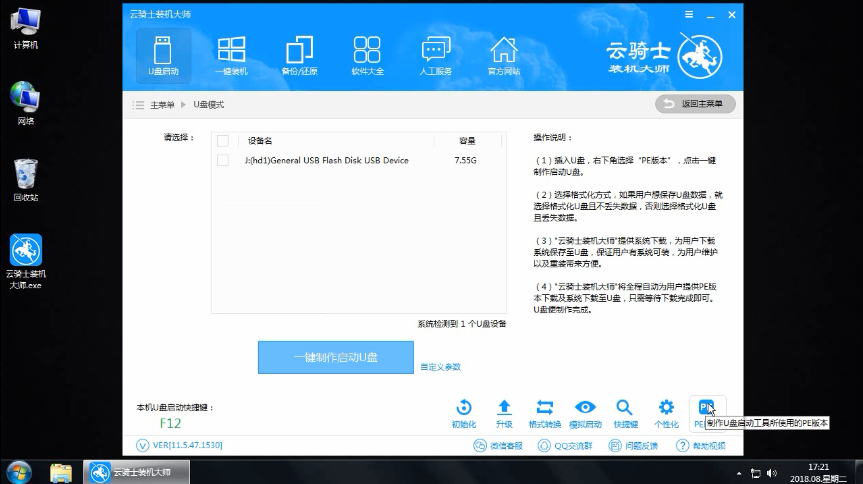
Task: Click 系统检测到 1 个U盘设备 status text
Action: (462, 324)
